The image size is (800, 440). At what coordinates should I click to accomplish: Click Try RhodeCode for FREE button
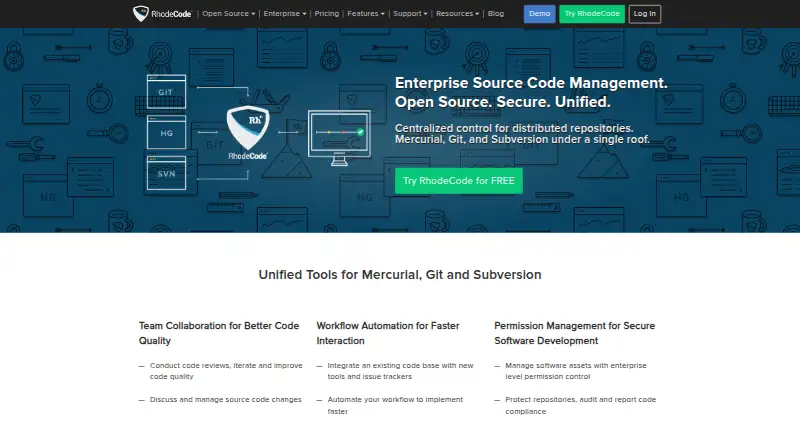pyautogui.click(x=459, y=181)
